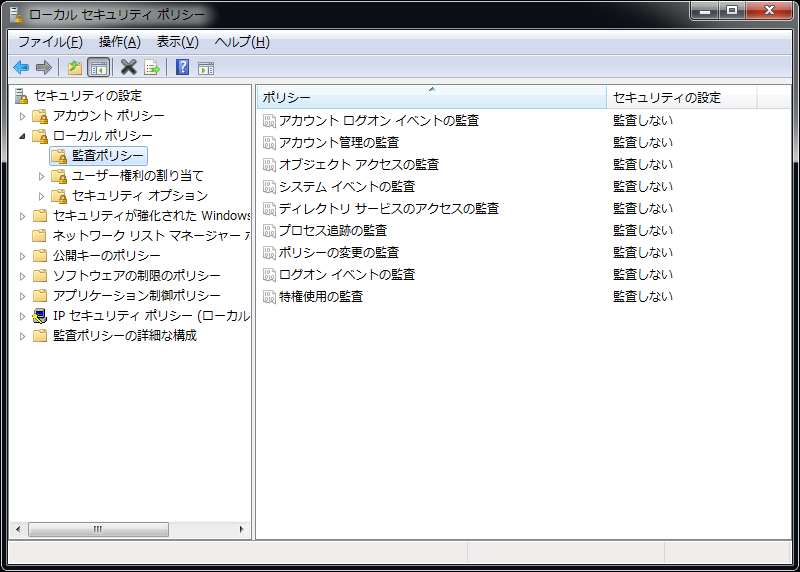Click the Back arrow toolbar icon
The image size is (800, 572).
tap(21, 67)
